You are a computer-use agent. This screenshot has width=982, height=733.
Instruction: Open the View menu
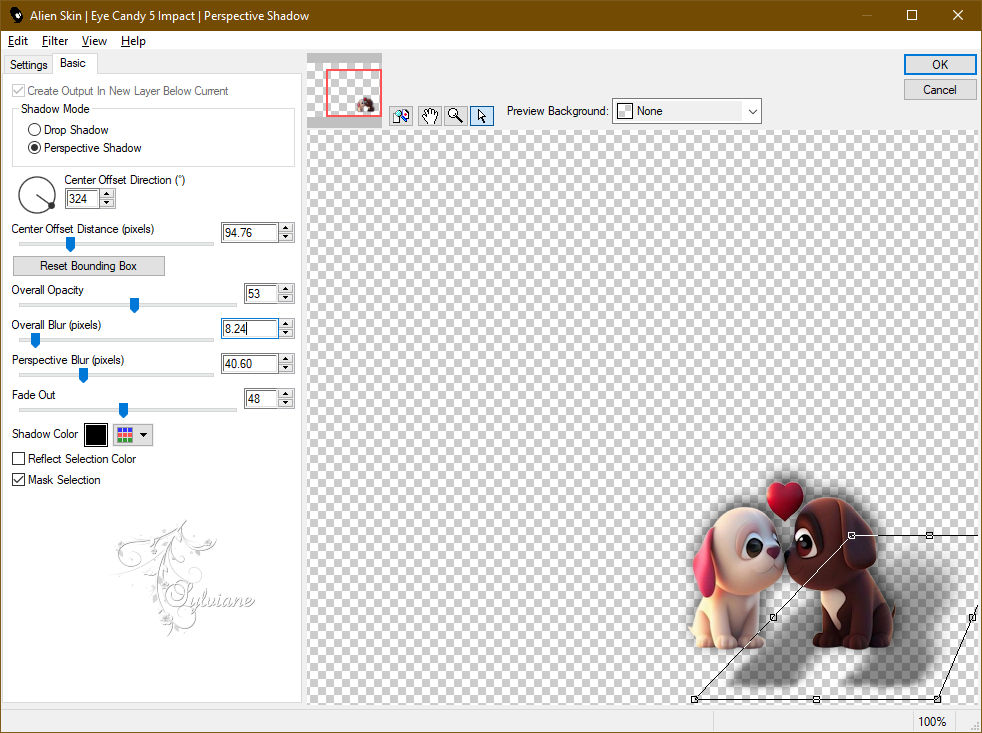point(94,41)
